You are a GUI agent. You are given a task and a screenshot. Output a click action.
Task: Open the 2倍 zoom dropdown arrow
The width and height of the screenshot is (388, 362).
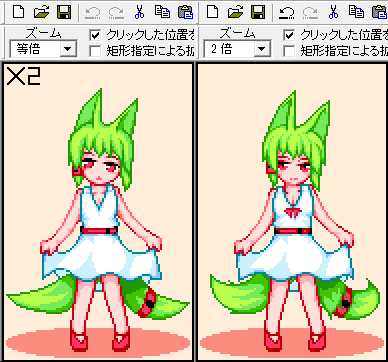coord(262,49)
